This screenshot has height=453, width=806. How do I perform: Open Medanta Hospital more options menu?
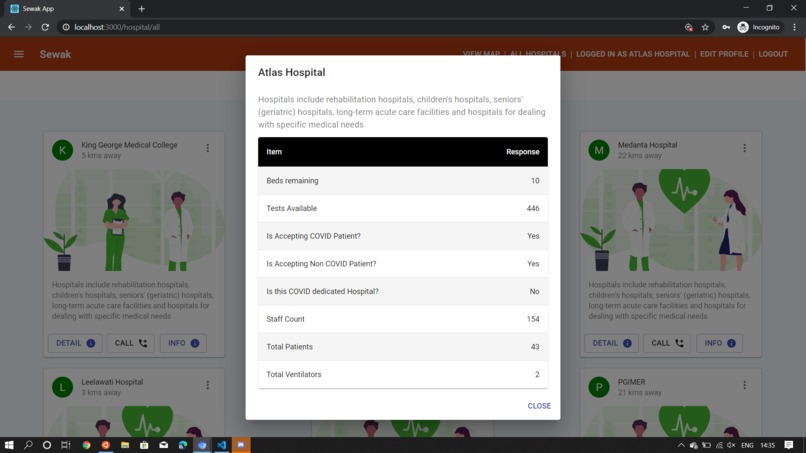tap(744, 148)
